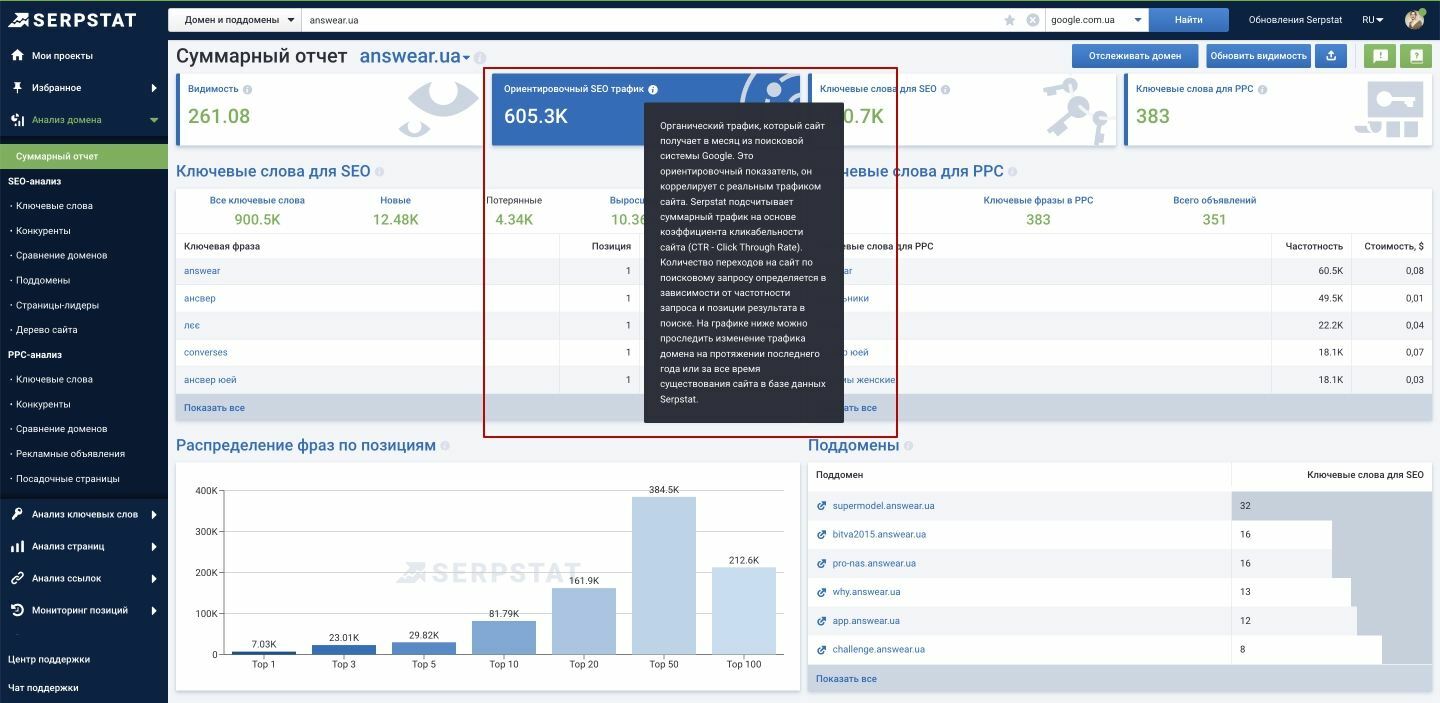Expand Анализ ключевых слов sidebar section
The width and height of the screenshot is (1440, 703).
(84, 514)
